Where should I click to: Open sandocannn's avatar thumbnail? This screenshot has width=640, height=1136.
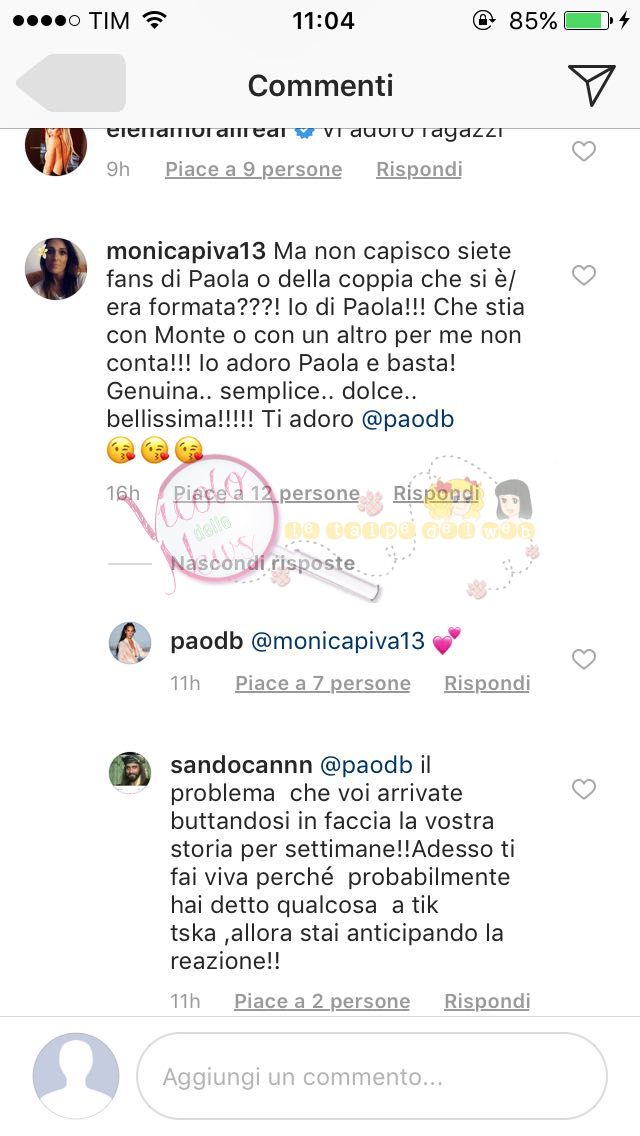[x=130, y=773]
